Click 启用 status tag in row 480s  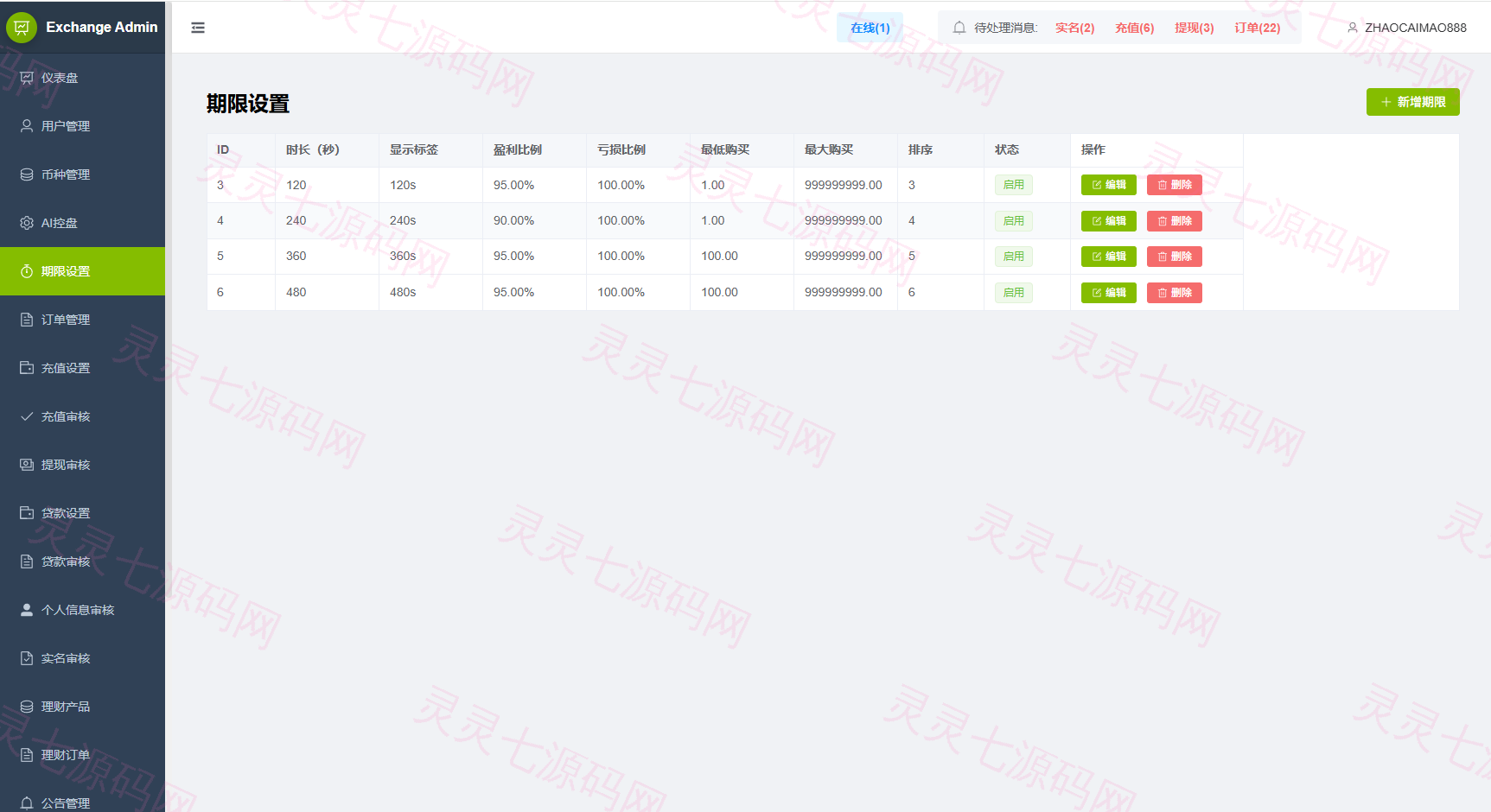click(x=1013, y=293)
